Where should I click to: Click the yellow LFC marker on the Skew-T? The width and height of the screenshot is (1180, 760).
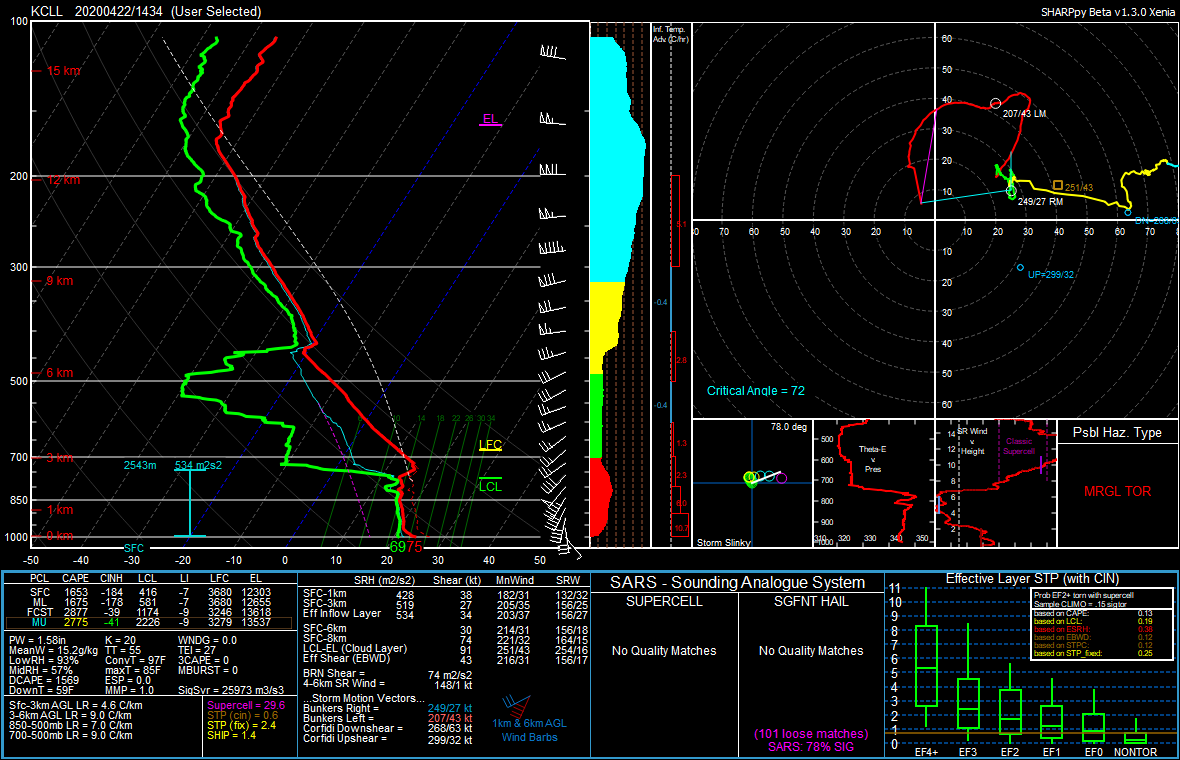[x=490, y=446]
